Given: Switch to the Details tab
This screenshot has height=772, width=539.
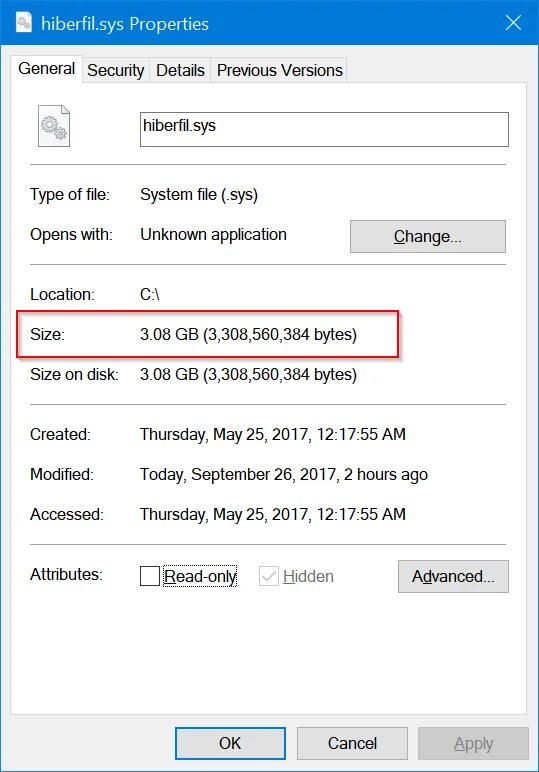Looking at the screenshot, I should pyautogui.click(x=180, y=70).
